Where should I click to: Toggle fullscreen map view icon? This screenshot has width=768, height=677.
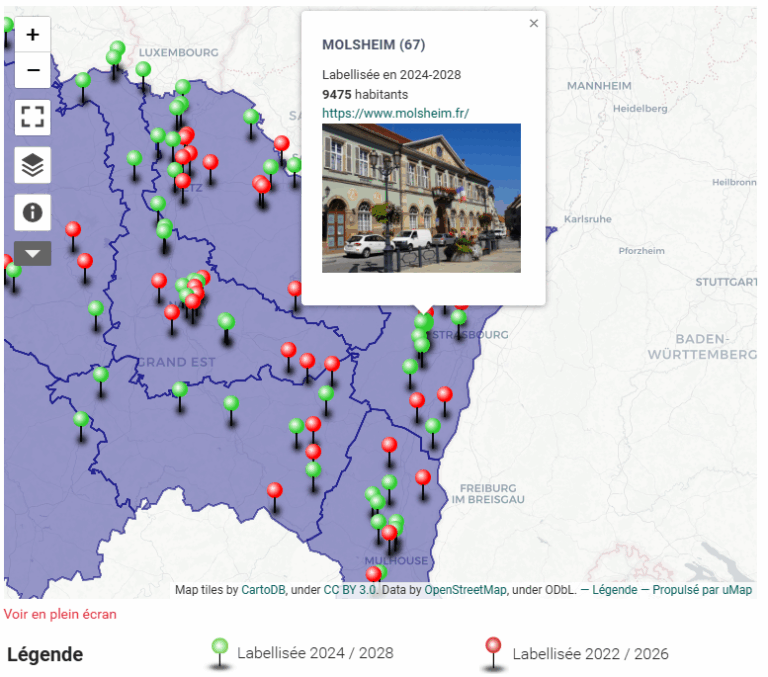tap(33, 117)
